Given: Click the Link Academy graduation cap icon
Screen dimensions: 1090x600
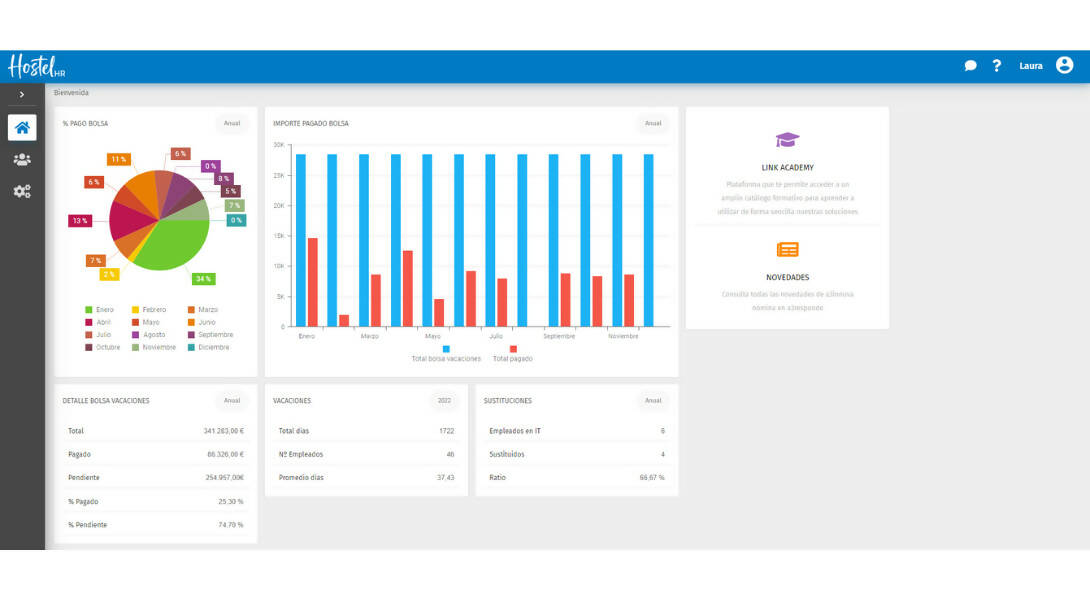Looking at the screenshot, I should 787,140.
